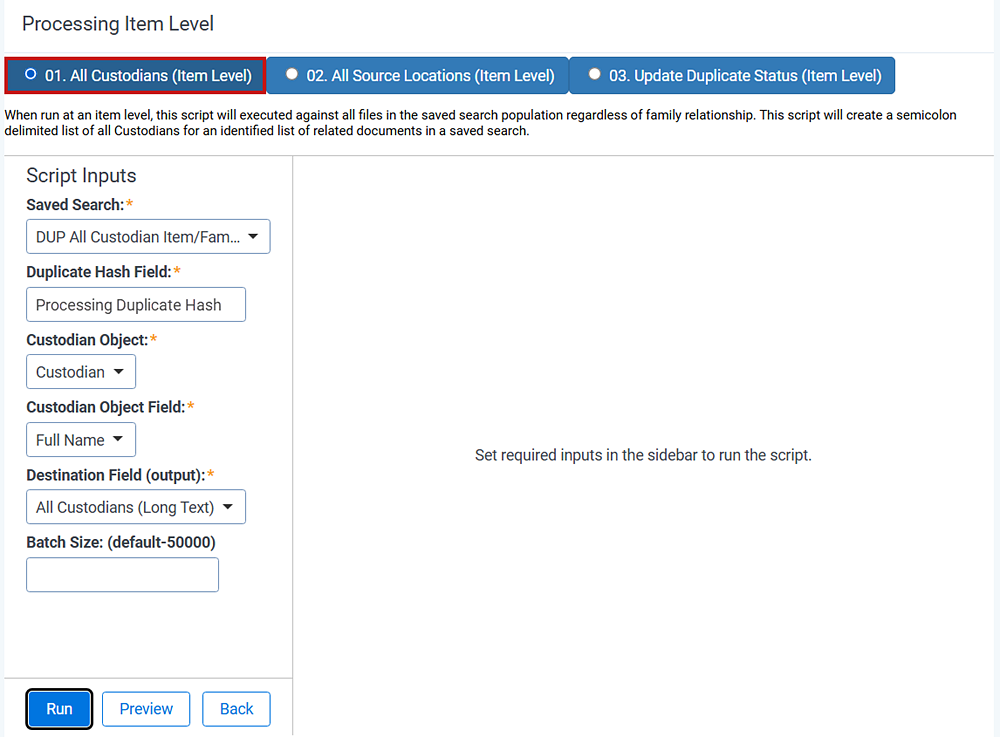Open the Saved Search dropdown
The height and width of the screenshot is (737, 1000).
click(148, 237)
